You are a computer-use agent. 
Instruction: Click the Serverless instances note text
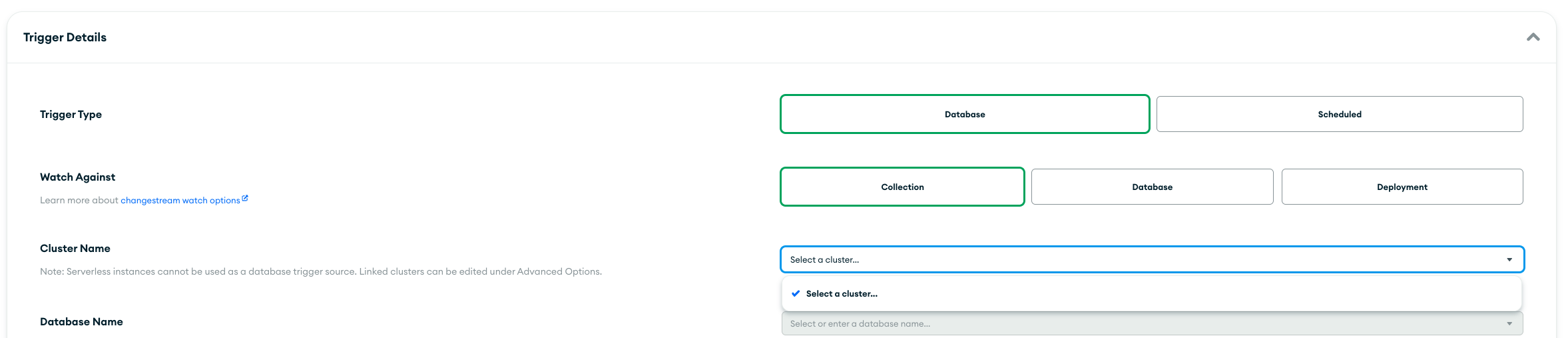click(x=320, y=271)
